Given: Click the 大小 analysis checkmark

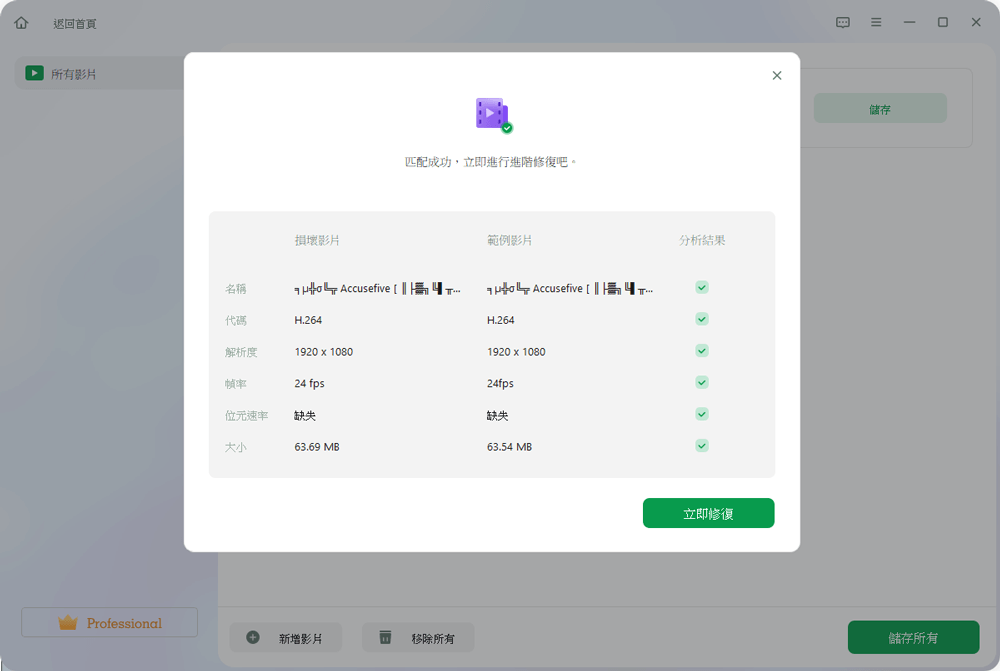Looking at the screenshot, I should 702,446.
